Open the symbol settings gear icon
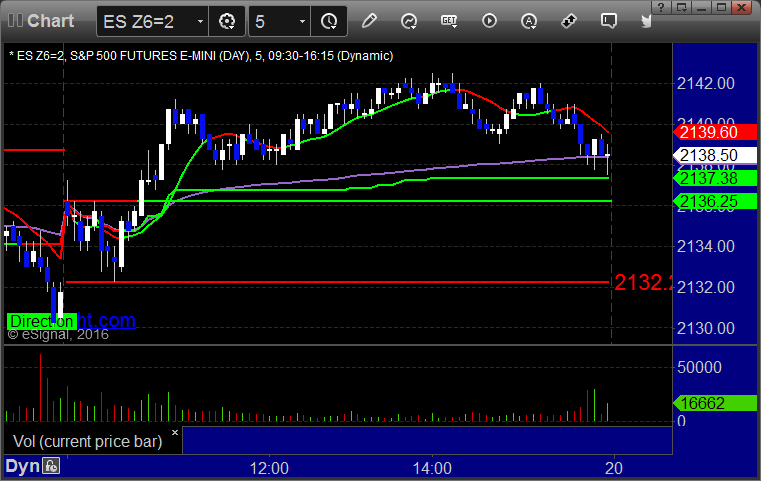 [227, 21]
